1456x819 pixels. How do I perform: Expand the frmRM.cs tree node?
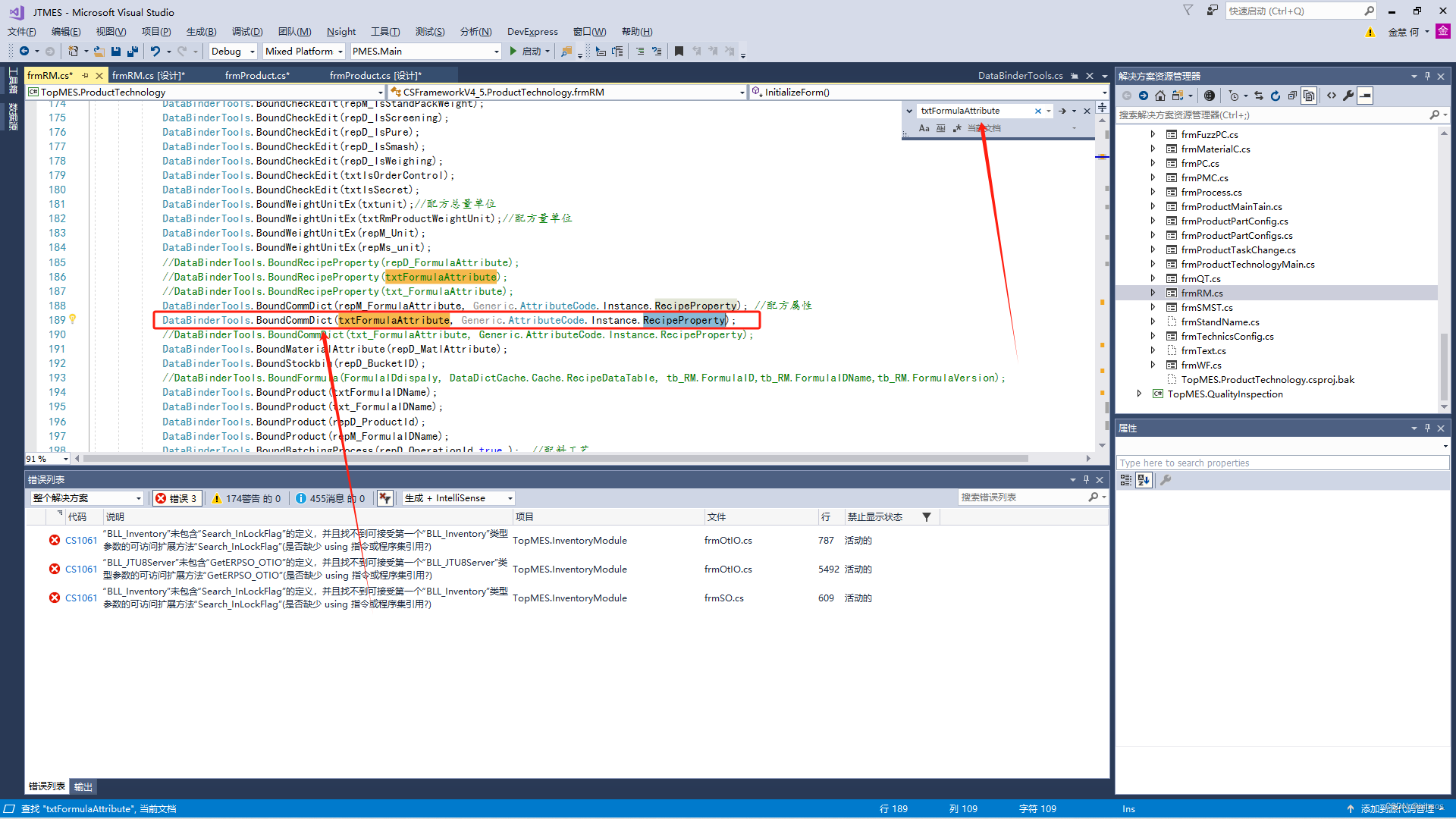1153,293
